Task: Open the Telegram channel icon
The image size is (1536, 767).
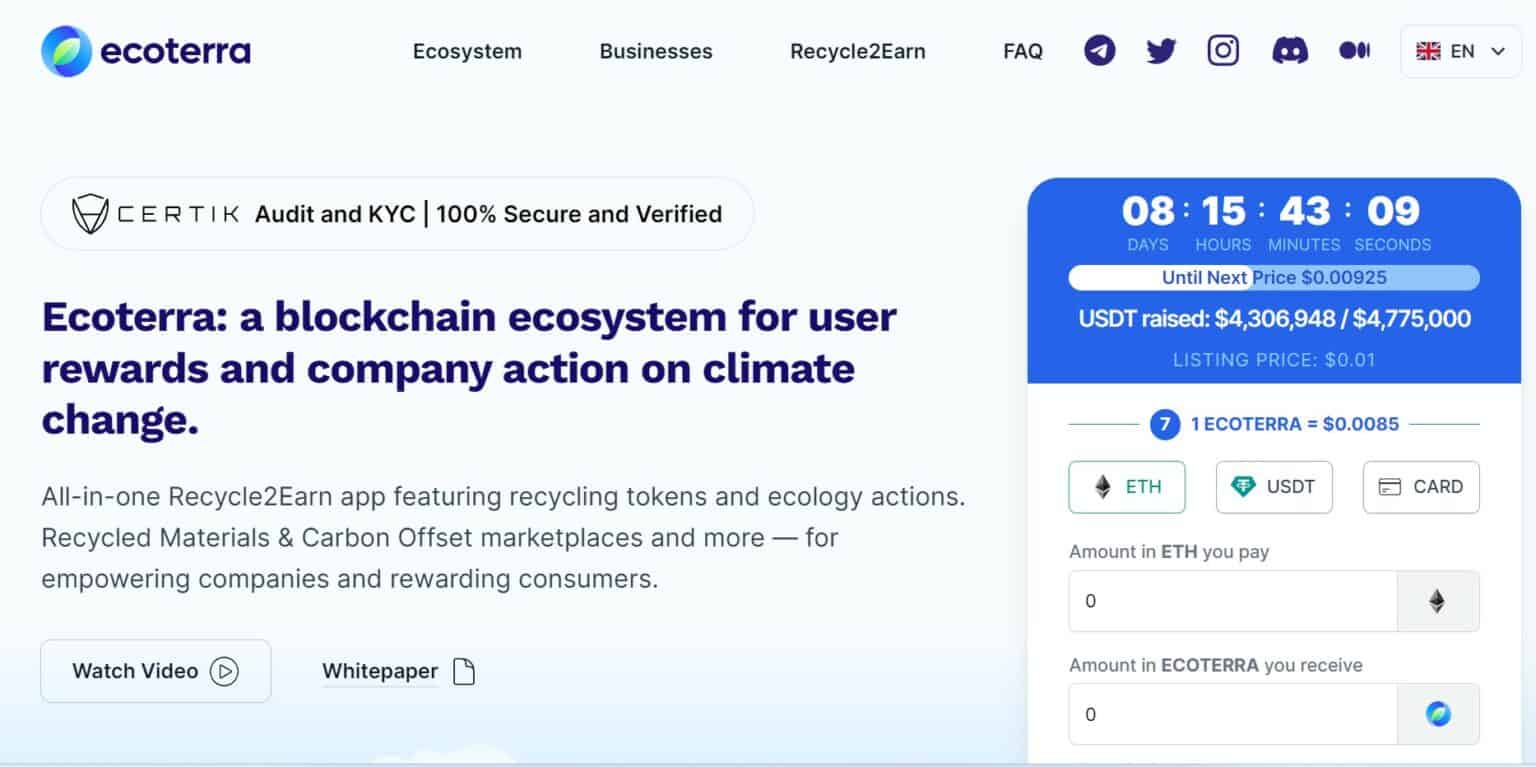Action: point(1099,50)
